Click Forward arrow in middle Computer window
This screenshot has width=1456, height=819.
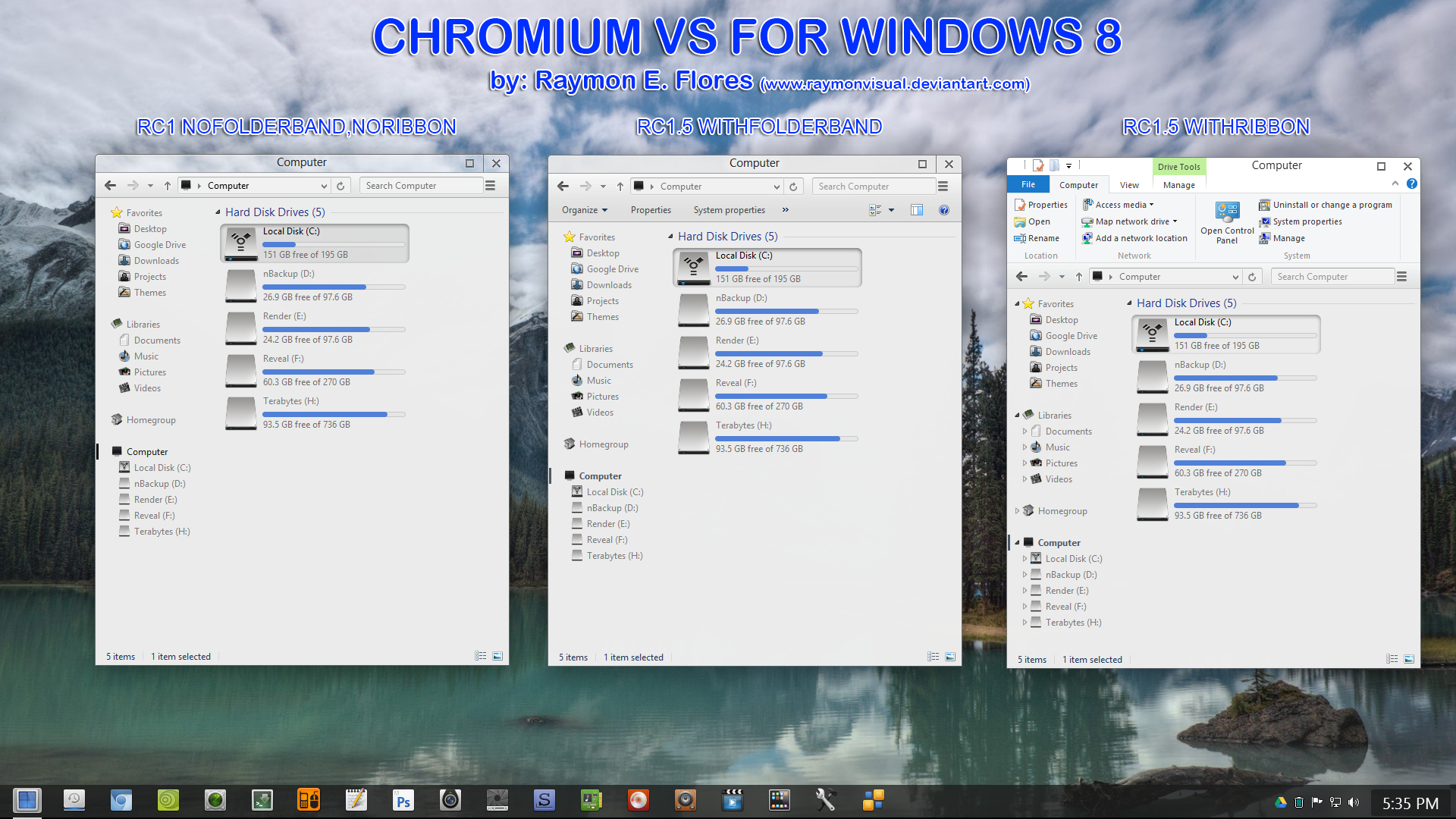click(x=585, y=186)
